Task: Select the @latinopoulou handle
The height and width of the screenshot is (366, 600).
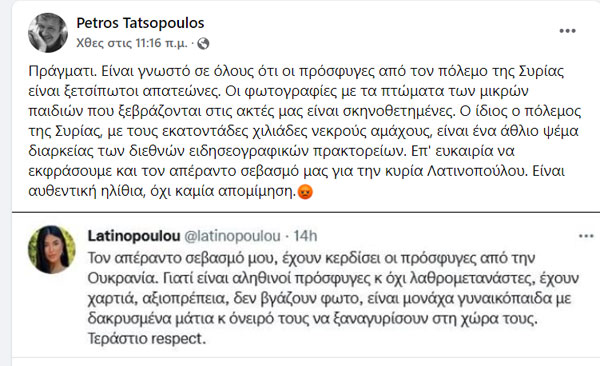Action: coord(232,236)
